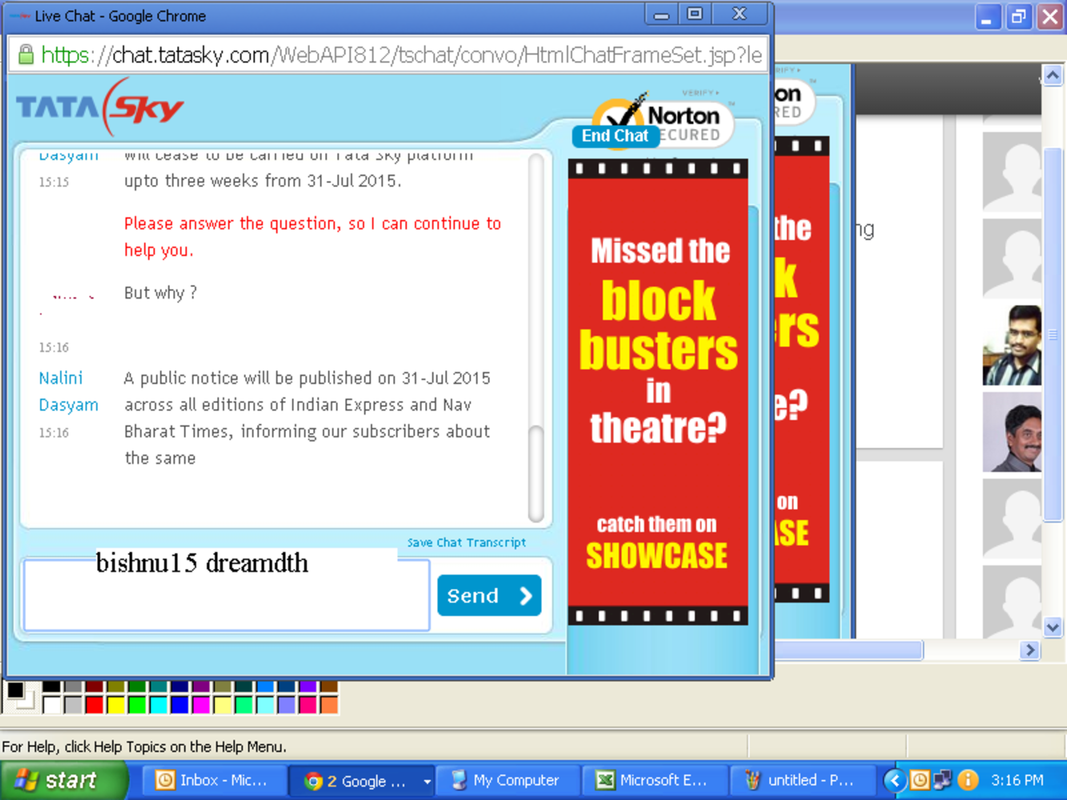The width and height of the screenshot is (1067, 800).
Task: Pick the black color swatch in the palette
Action: [x=52, y=686]
